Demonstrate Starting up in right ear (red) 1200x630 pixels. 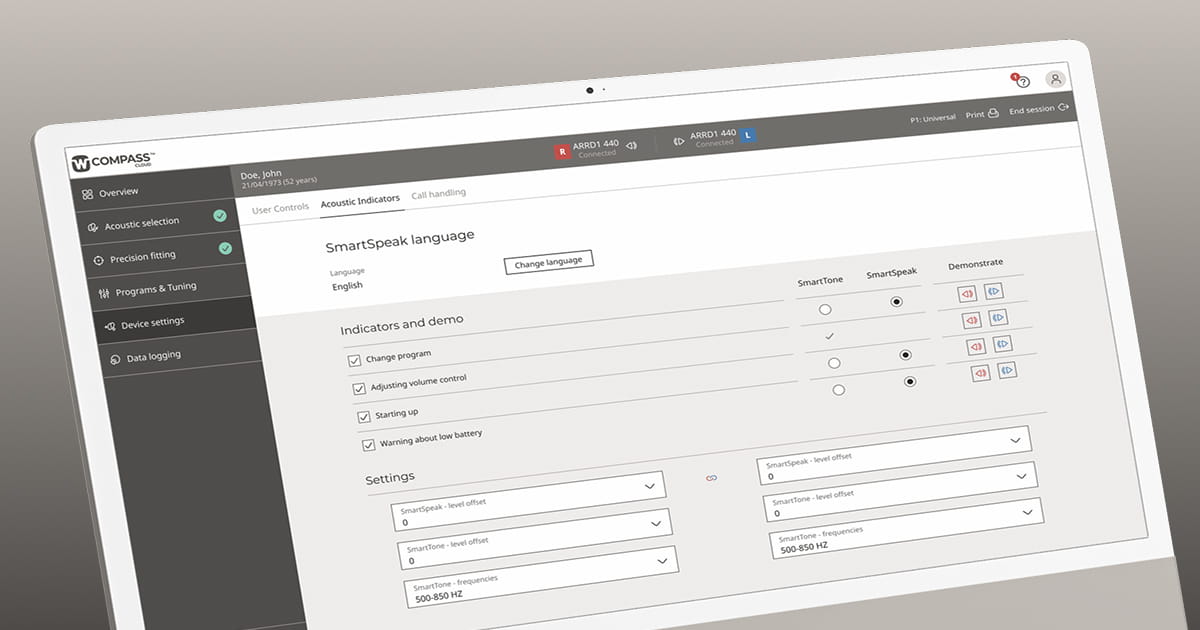pos(976,347)
